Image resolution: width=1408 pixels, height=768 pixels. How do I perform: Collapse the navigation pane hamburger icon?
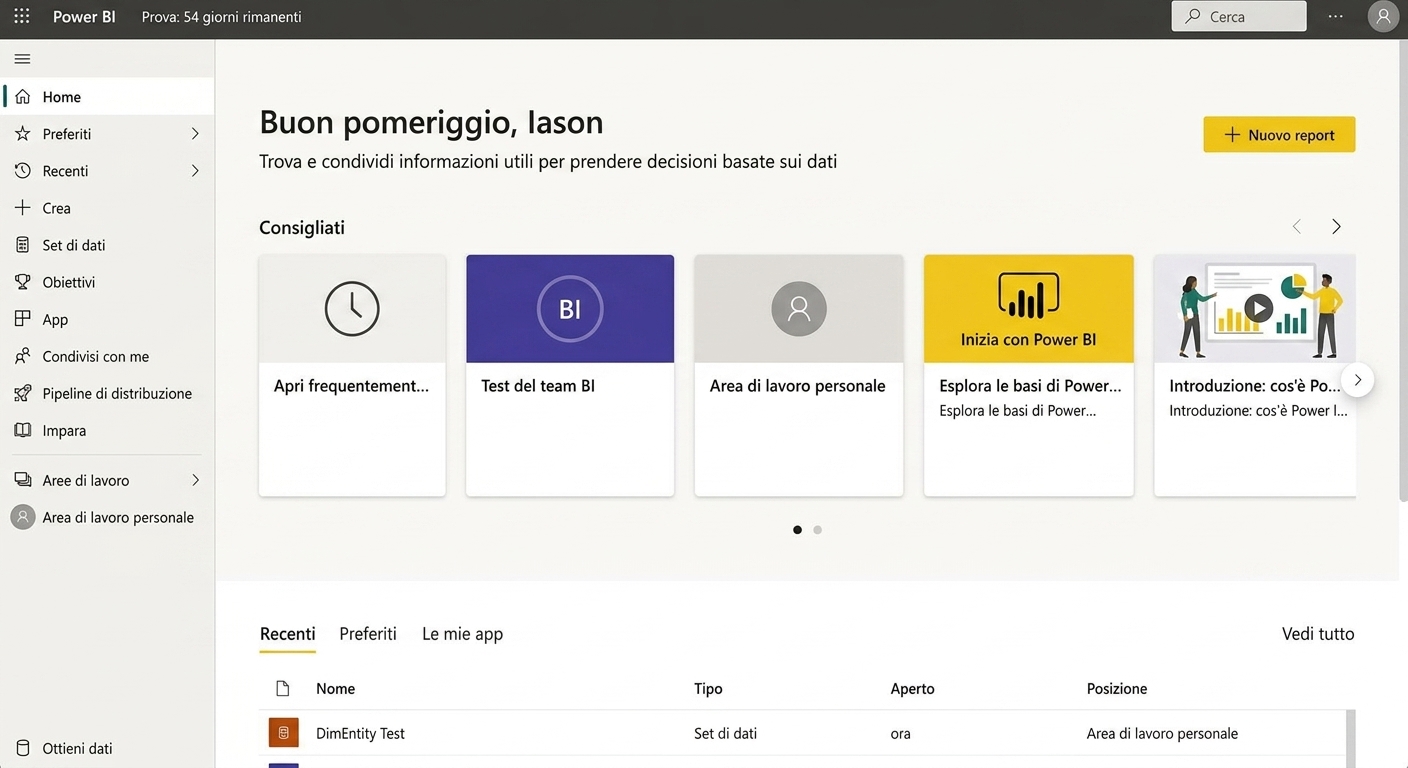pos(22,59)
